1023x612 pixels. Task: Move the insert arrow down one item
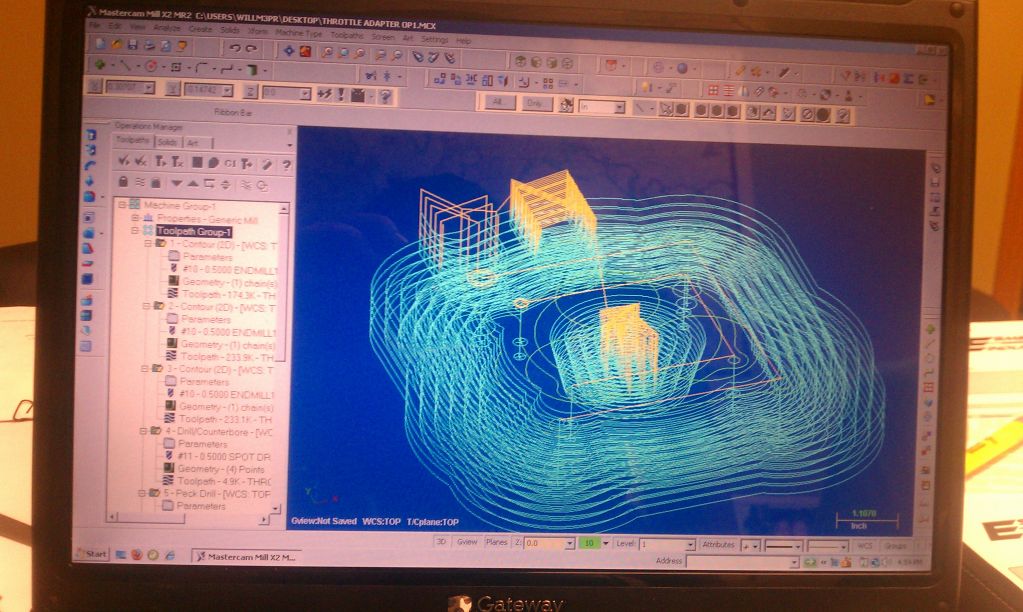(176, 183)
